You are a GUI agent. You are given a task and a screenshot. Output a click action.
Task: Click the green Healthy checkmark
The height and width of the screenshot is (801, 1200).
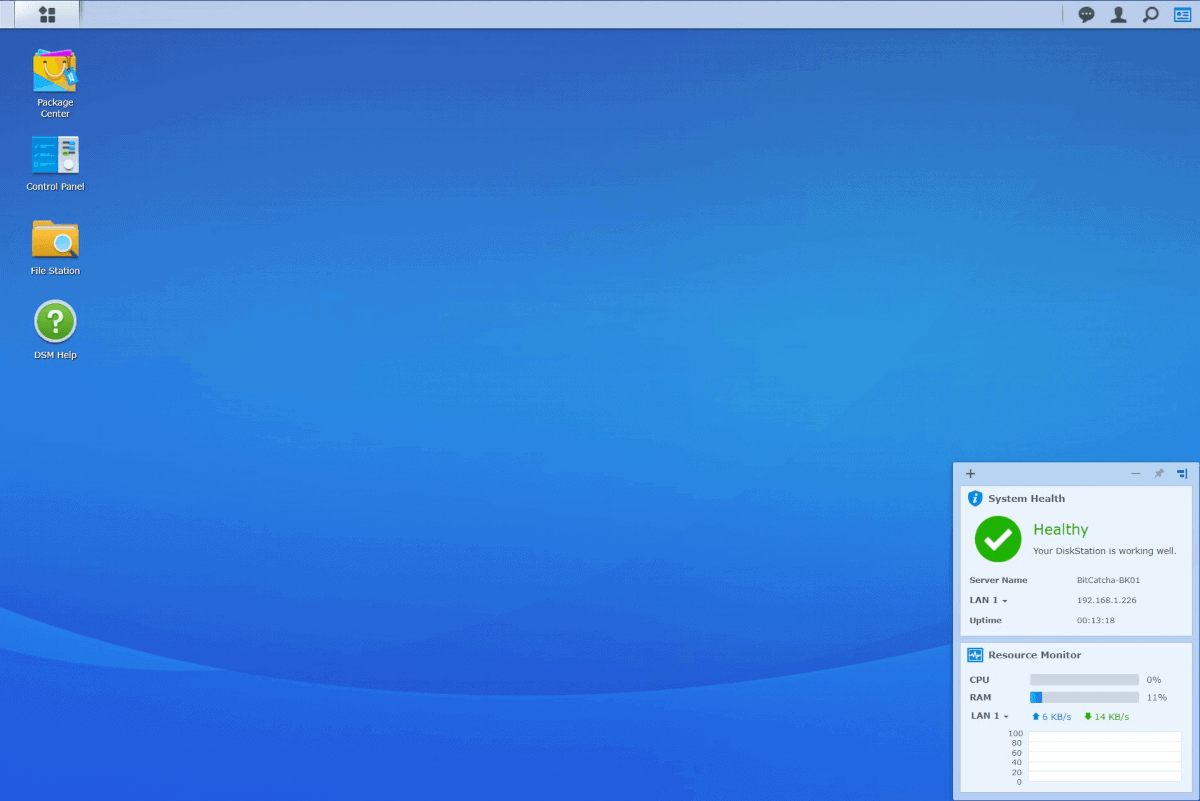tap(998, 539)
